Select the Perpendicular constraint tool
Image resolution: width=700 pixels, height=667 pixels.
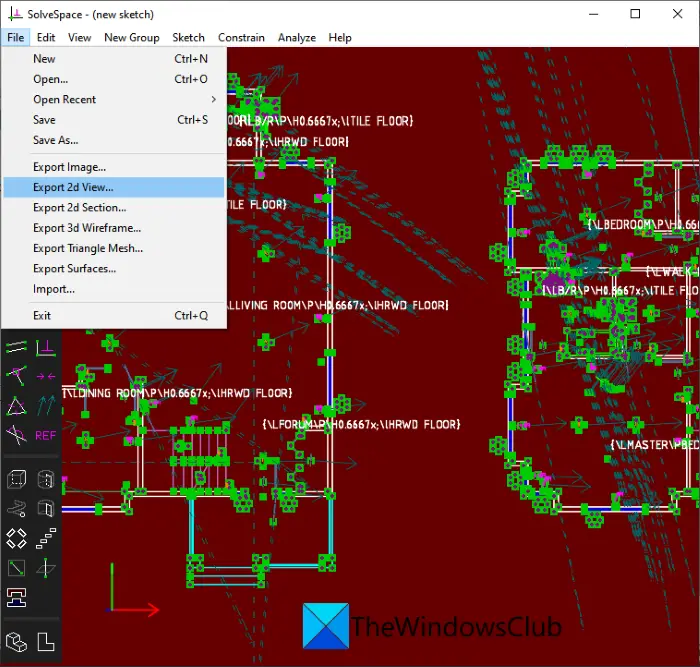tap(46, 348)
